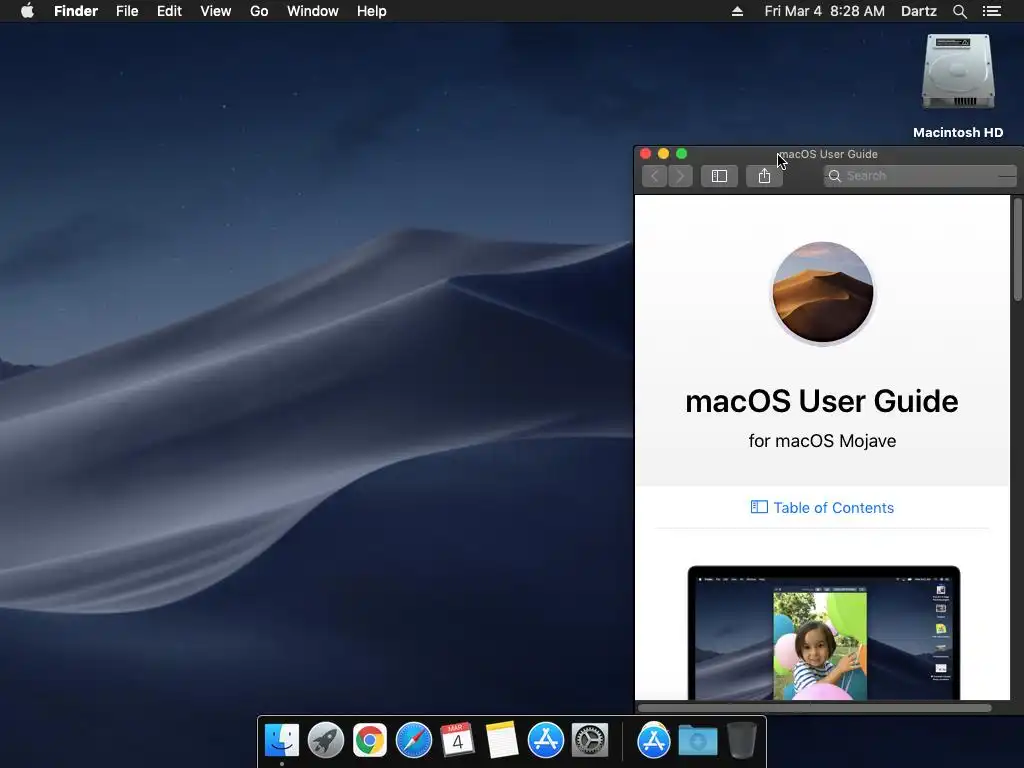
Task: Minimize the macOS User Guide window
Action: 664,153
